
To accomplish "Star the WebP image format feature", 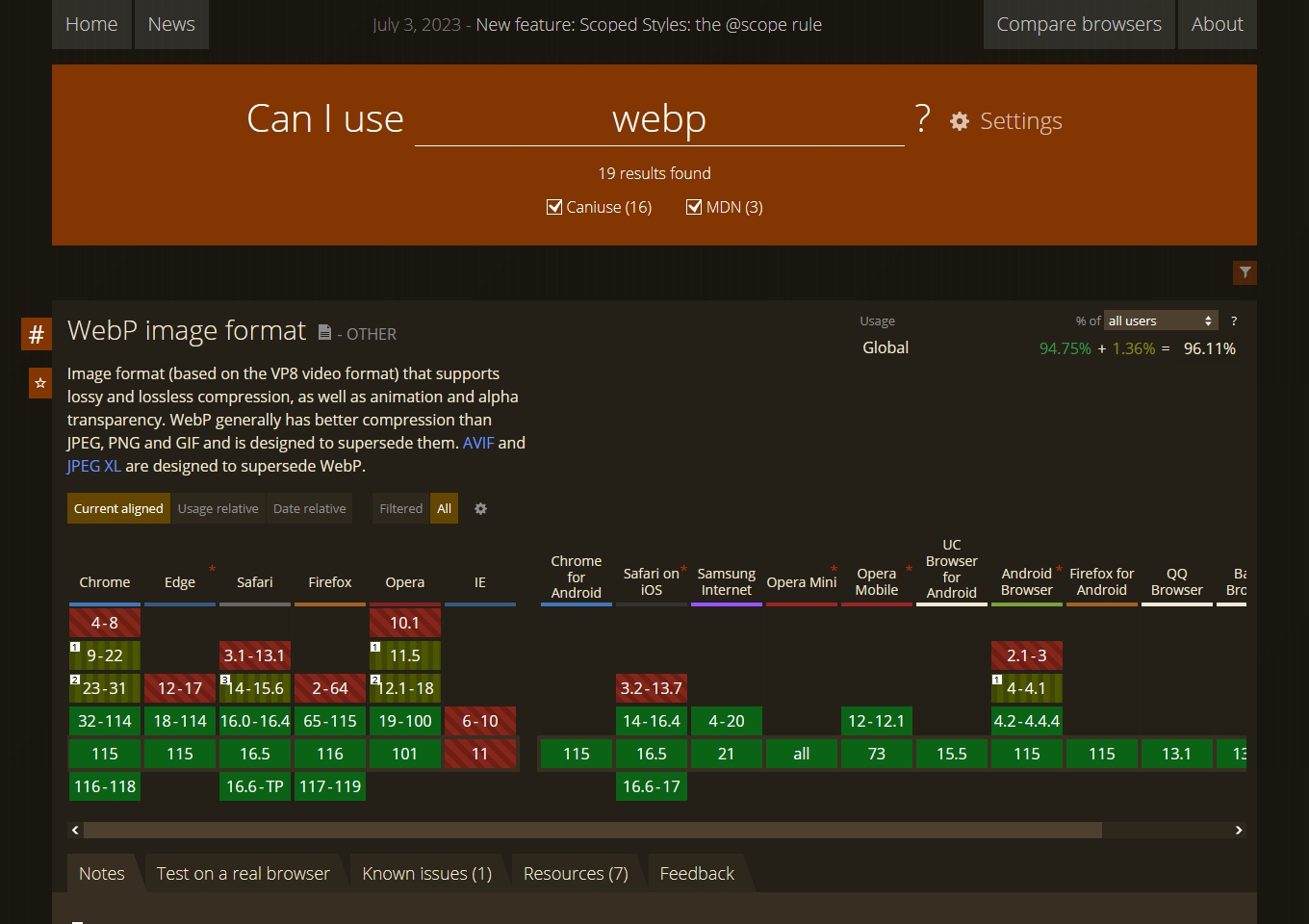I will [40, 383].
